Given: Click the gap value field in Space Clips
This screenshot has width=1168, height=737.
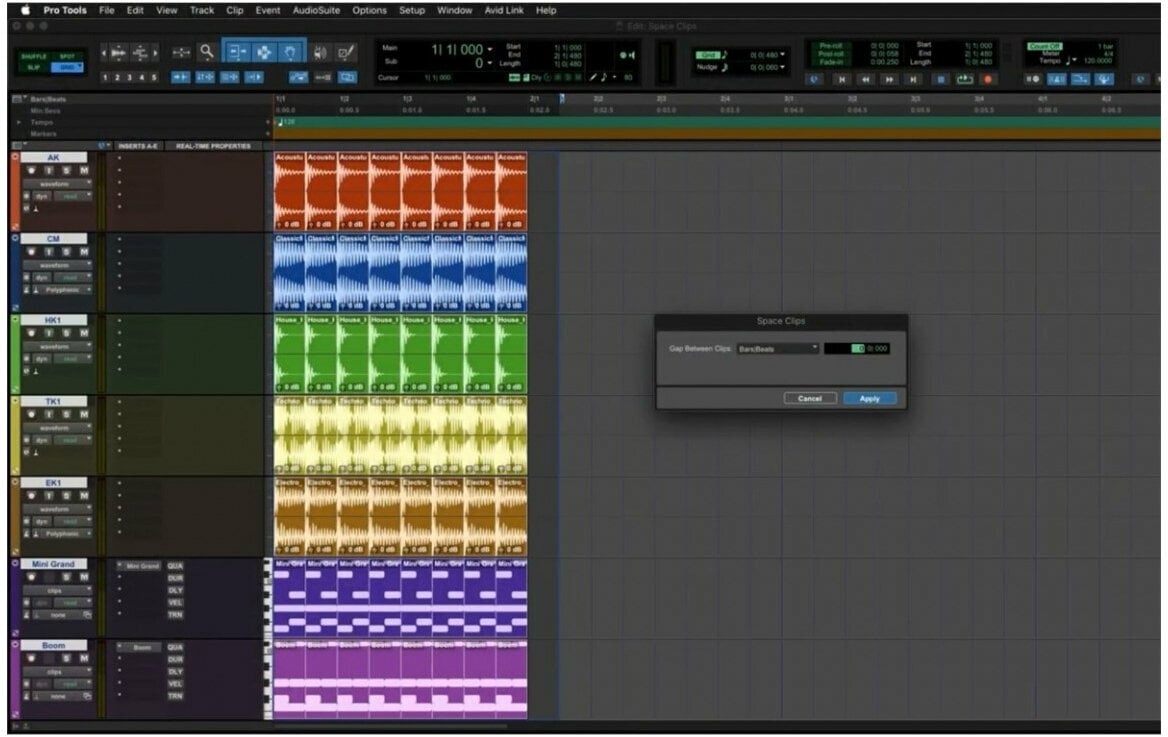Looking at the screenshot, I should click(x=856, y=348).
